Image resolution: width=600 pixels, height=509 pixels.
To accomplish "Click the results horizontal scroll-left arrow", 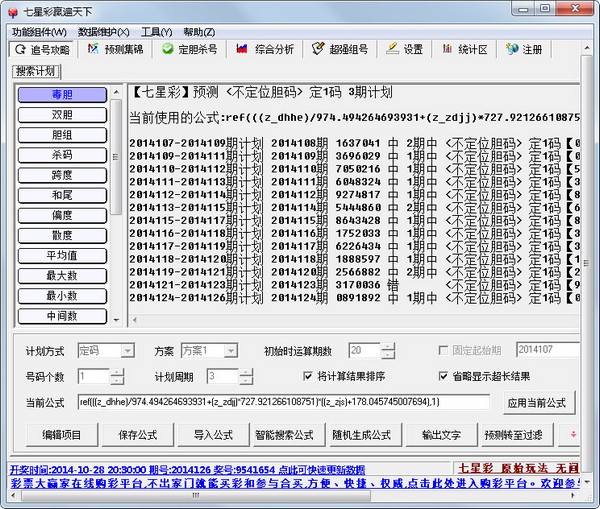I will [135, 320].
